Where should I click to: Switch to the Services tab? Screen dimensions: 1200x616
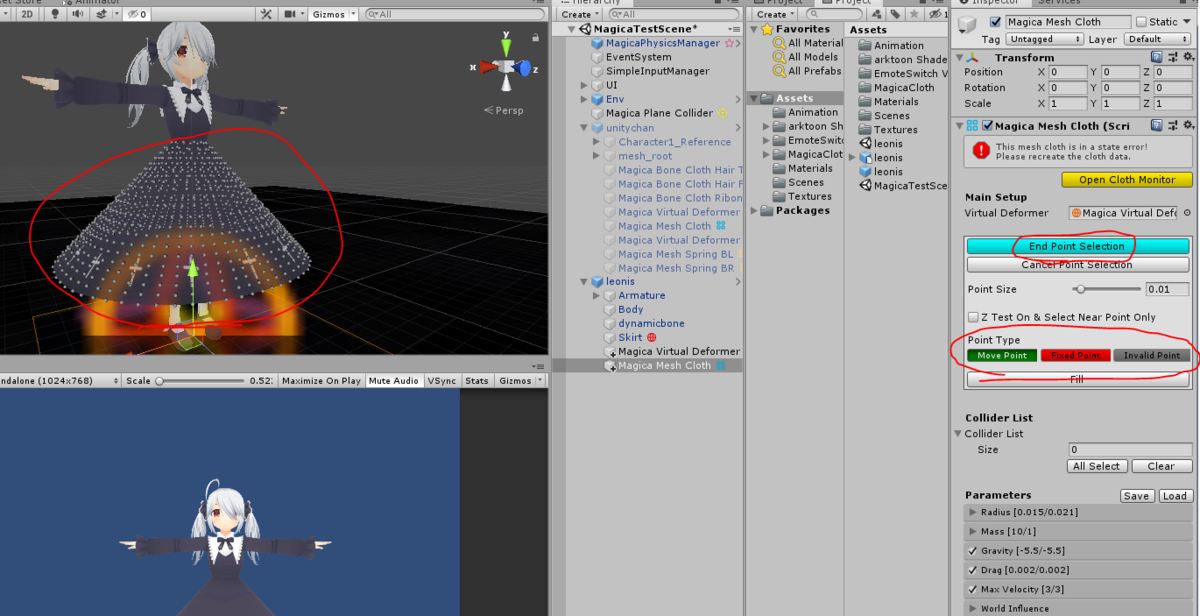tap(1058, 2)
